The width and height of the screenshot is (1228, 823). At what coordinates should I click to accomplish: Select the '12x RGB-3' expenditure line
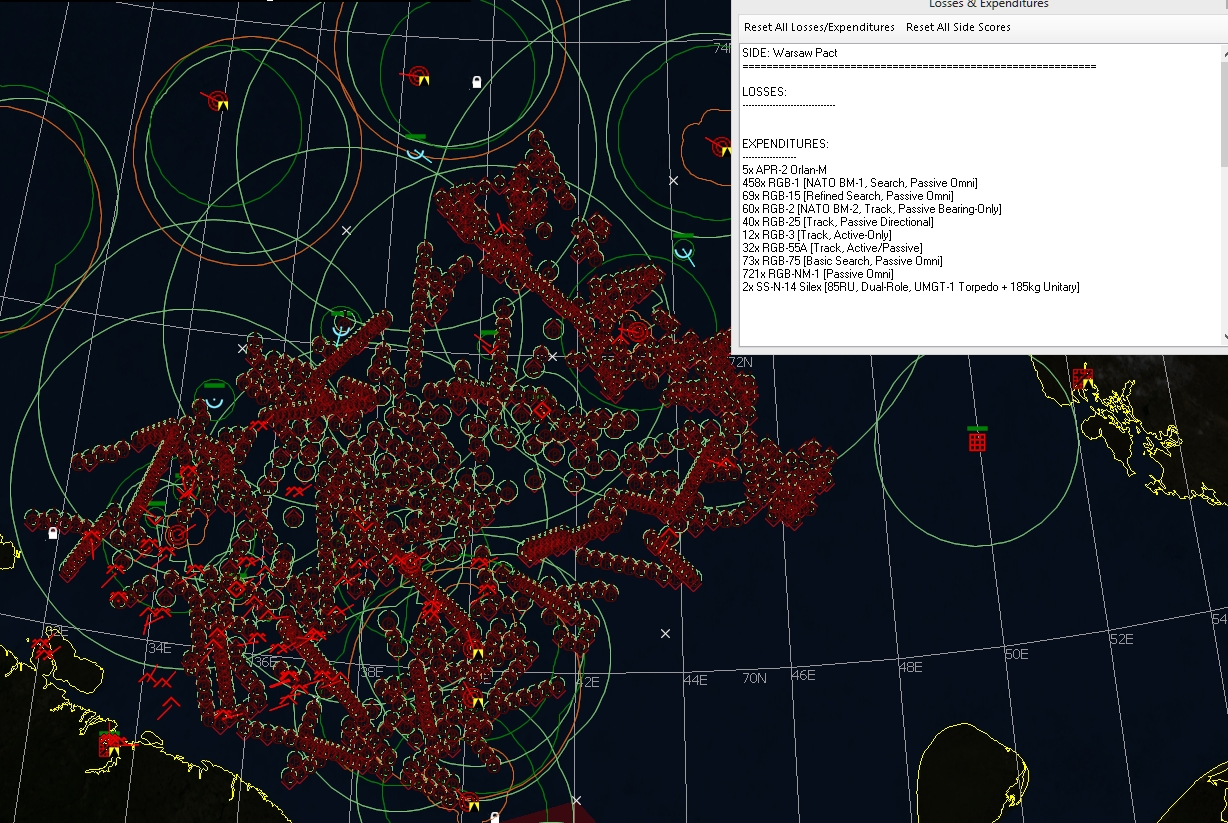pyautogui.click(x=817, y=235)
